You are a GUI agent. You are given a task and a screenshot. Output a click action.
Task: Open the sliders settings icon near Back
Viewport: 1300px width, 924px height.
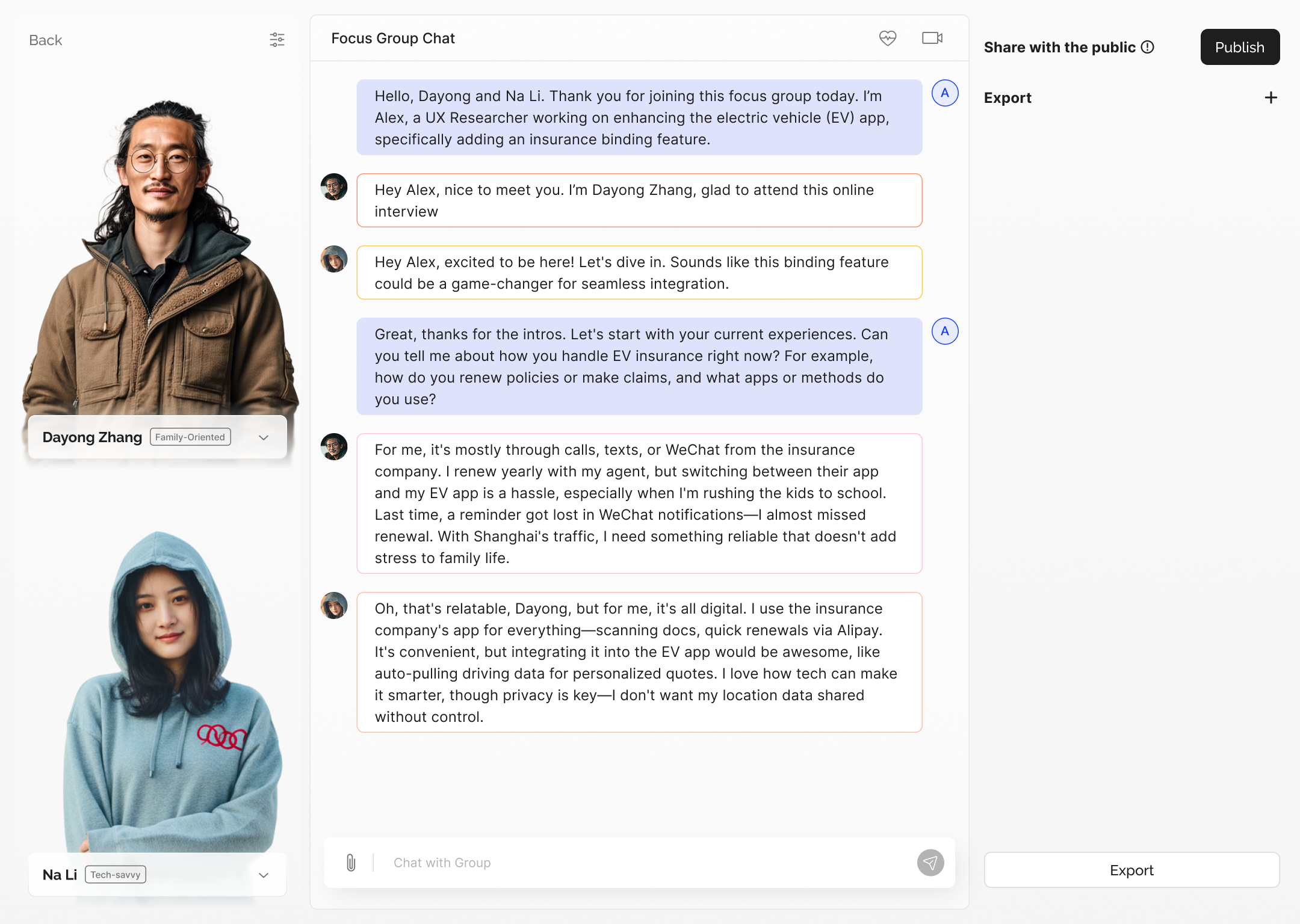click(277, 40)
